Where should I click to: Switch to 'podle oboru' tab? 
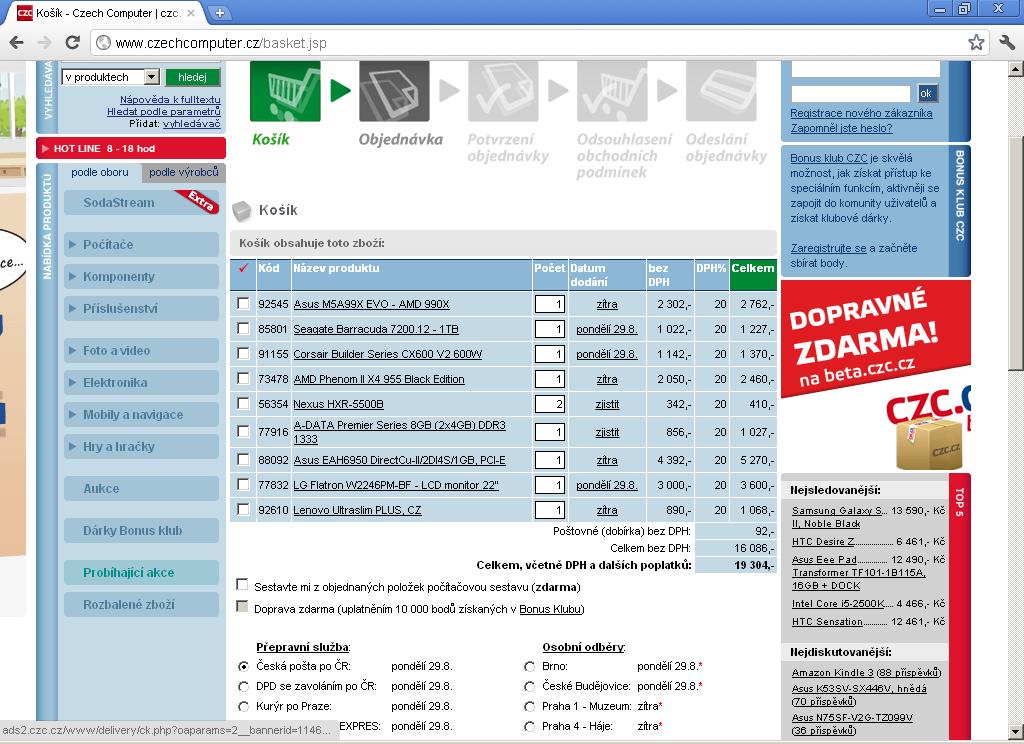point(100,172)
